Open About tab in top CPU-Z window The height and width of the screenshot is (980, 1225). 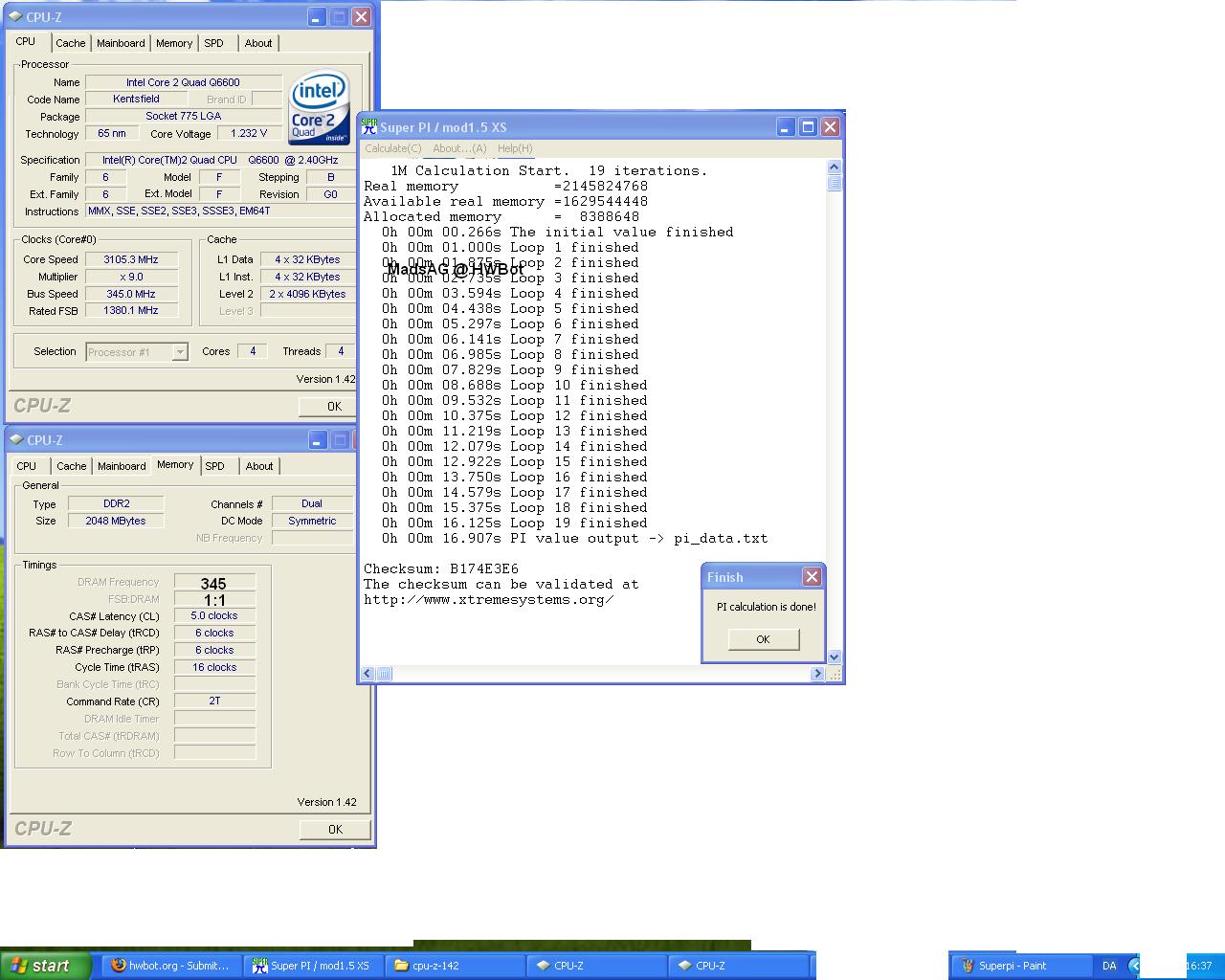[x=258, y=43]
